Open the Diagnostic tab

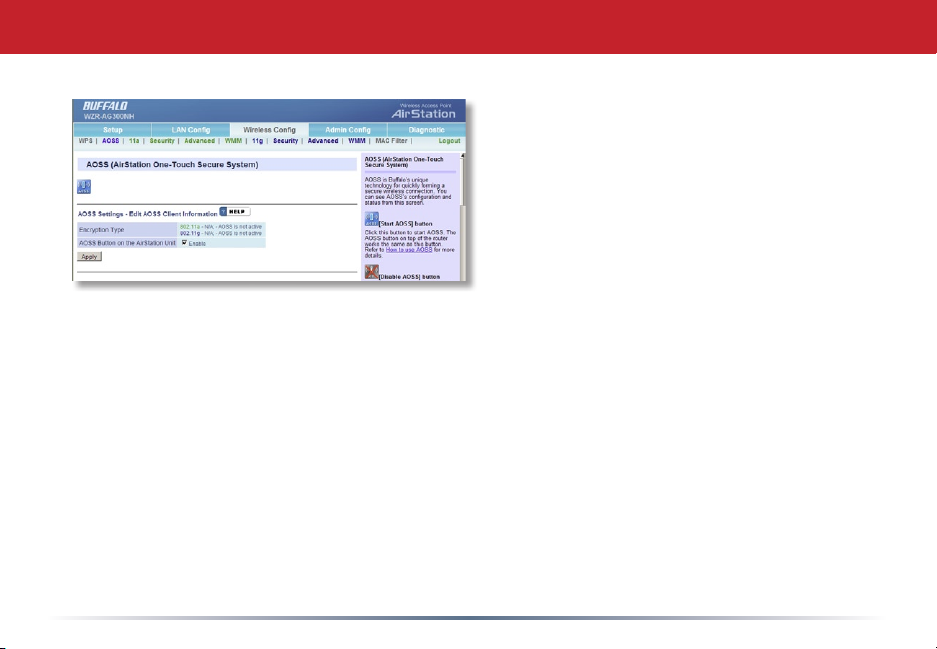pyautogui.click(x=426, y=130)
